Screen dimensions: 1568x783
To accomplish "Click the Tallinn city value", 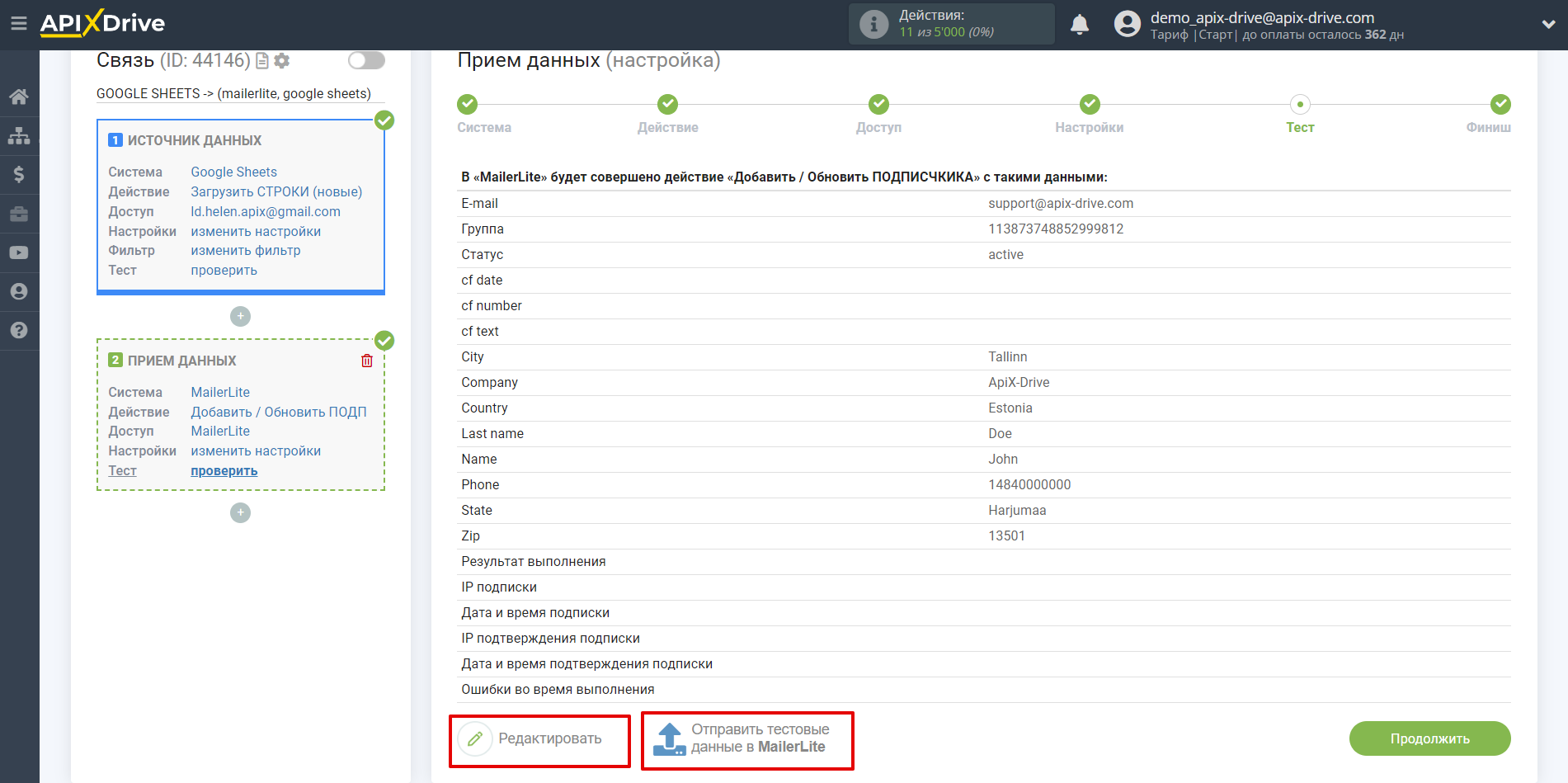I will click(1007, 356).
